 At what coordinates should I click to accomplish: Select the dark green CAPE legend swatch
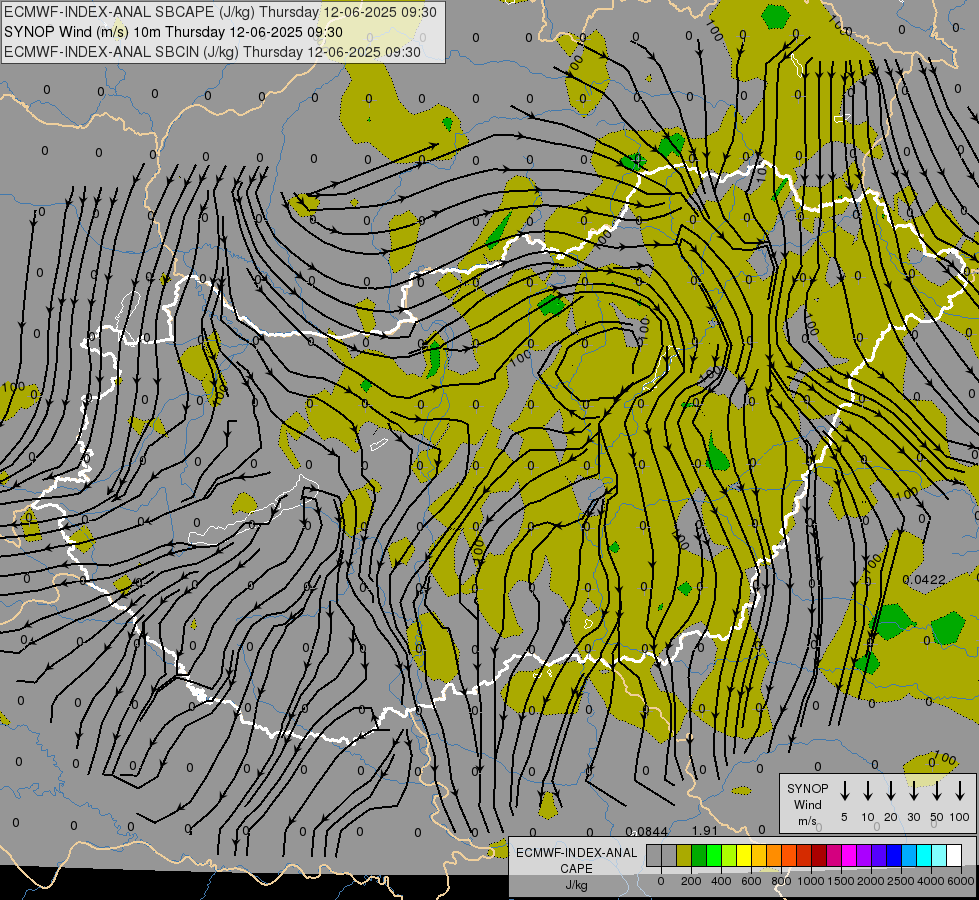click(x=699, y=855)
